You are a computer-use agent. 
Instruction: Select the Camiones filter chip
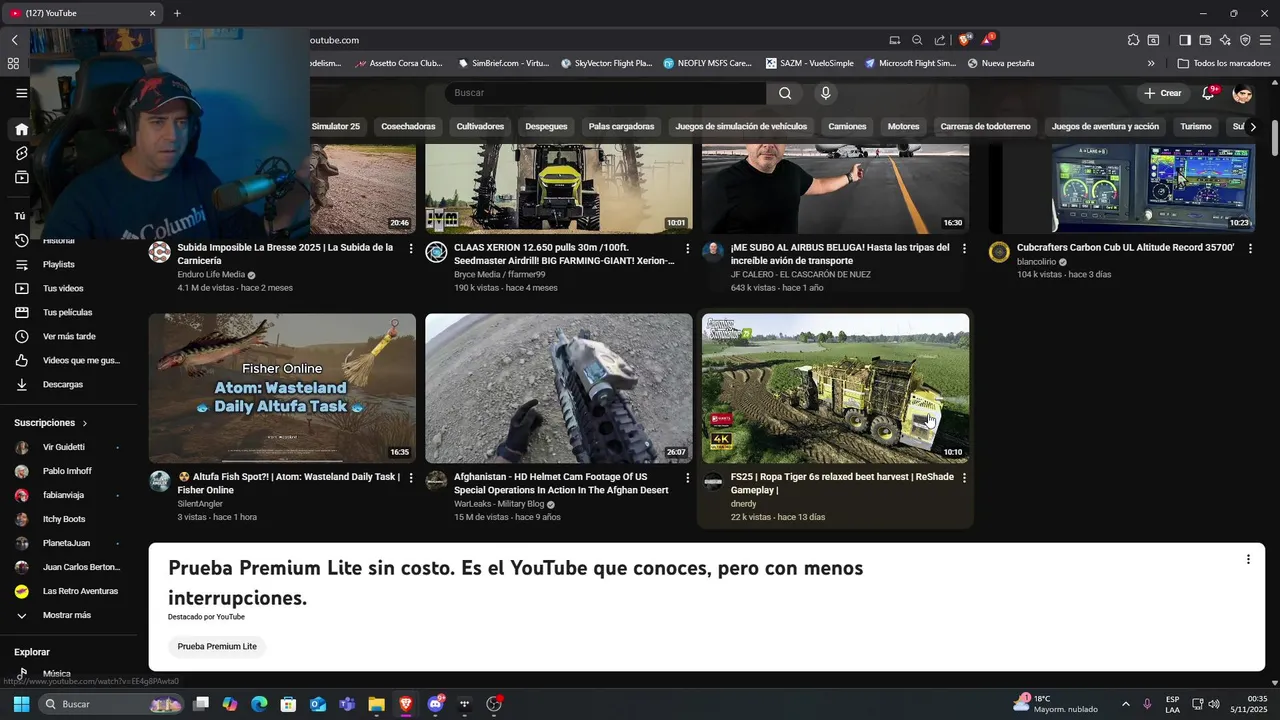pyautogui.click(x=847, y=127)
